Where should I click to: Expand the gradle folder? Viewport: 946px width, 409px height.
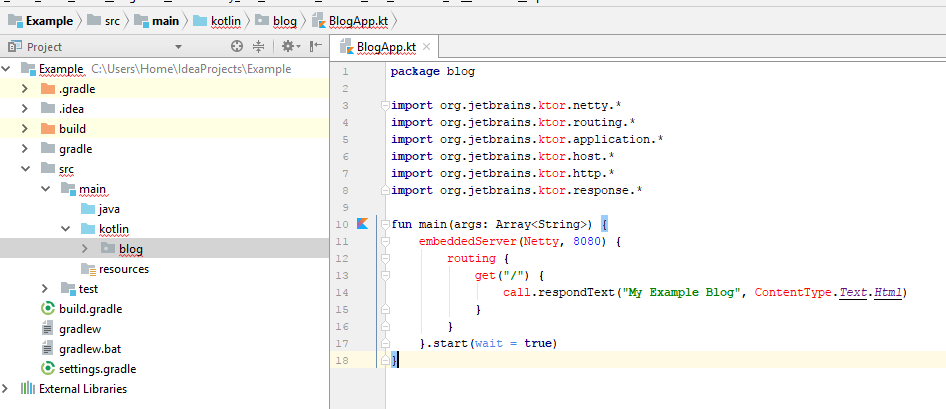25,149
